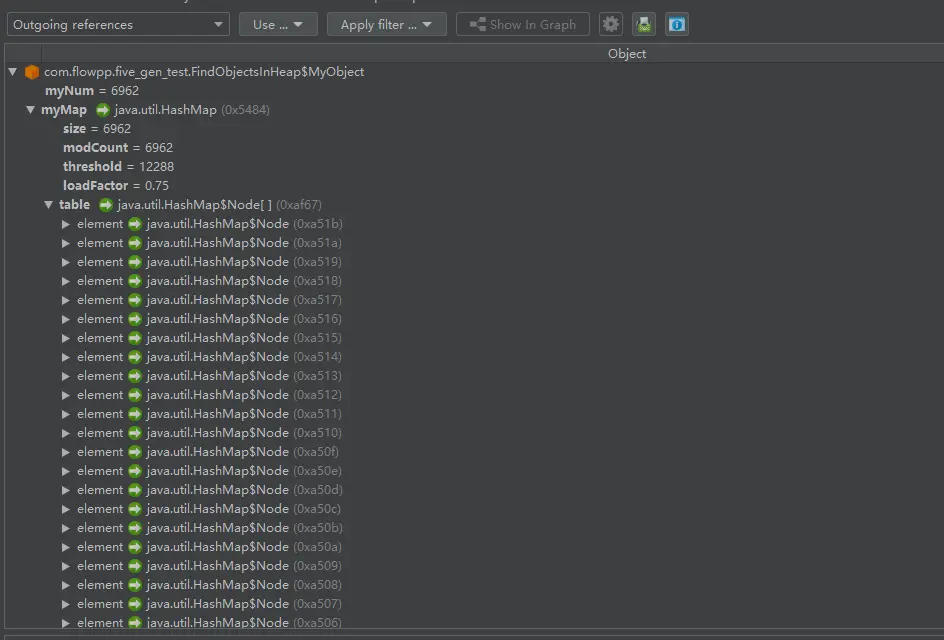Select the HashMap$Node (0xa50b) row text
The image size is (944, 640).
244,528
